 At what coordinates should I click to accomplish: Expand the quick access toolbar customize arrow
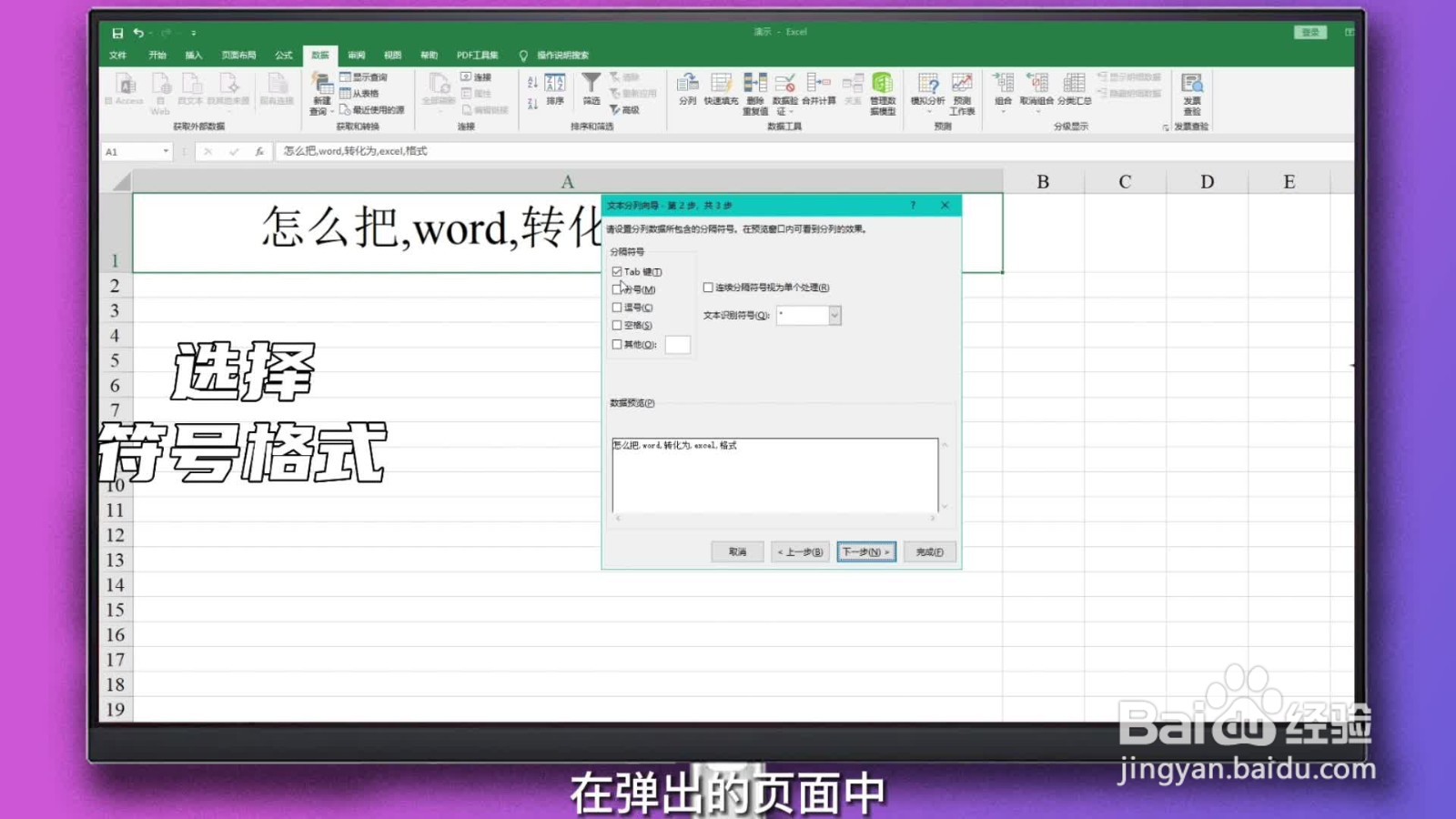pos(194,33)
